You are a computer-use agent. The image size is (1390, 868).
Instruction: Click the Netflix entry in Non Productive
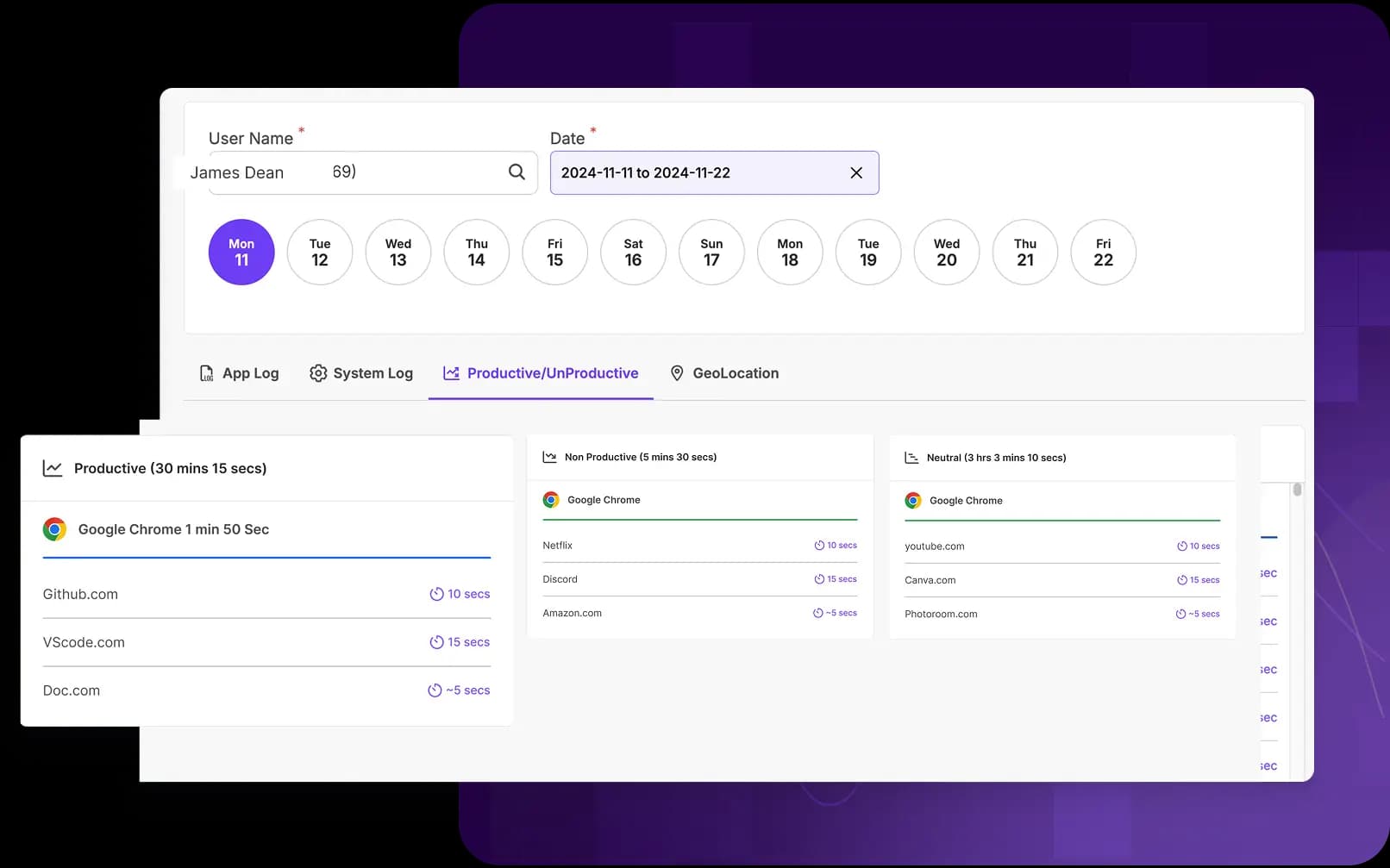pyautogui.click(x=558, y=546)
